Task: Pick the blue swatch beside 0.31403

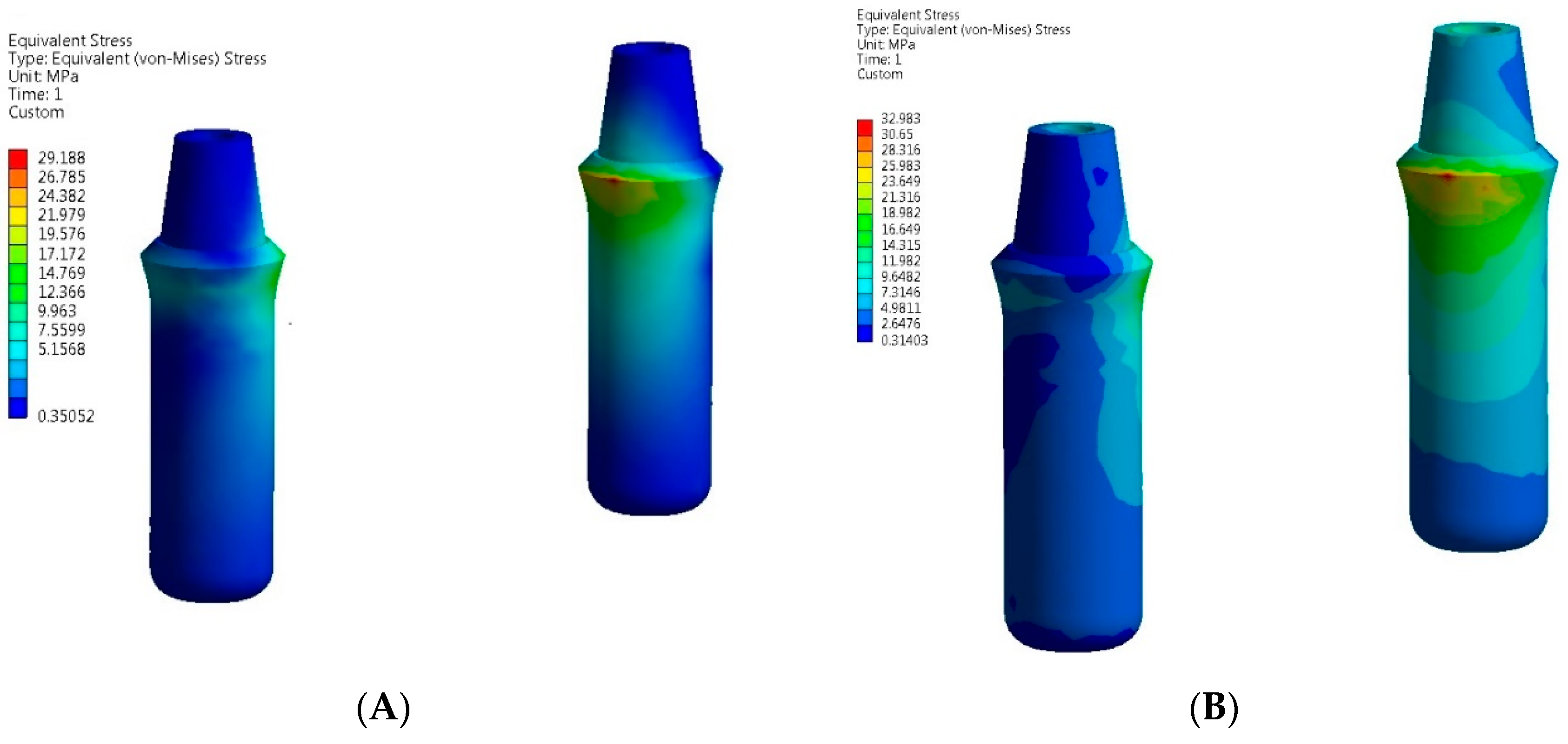Action: tap(864, 334)
